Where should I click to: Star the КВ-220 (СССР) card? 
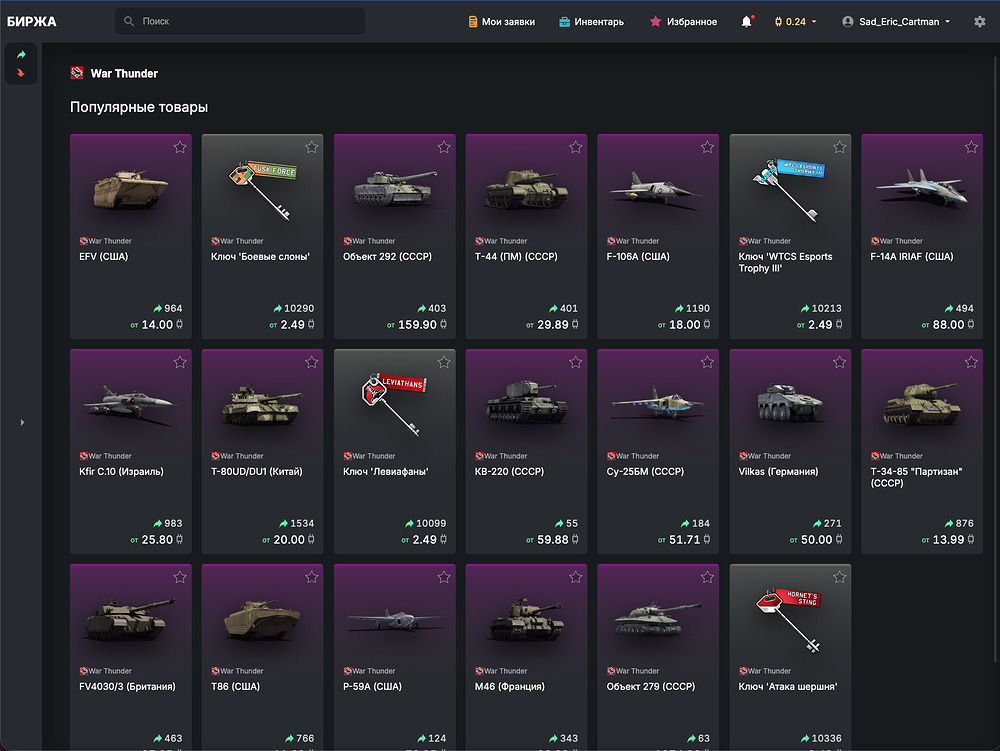coord(575,362)
